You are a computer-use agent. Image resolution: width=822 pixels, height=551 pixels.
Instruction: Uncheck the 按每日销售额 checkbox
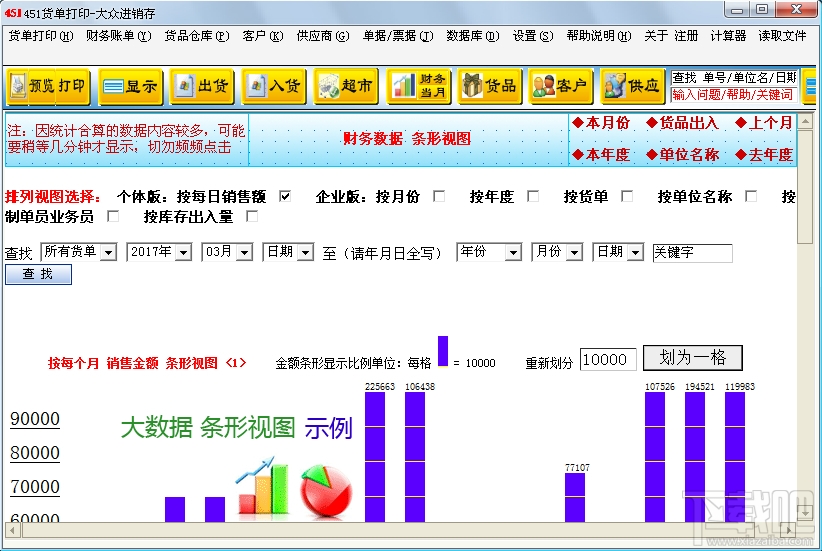(x=285, y=197)
